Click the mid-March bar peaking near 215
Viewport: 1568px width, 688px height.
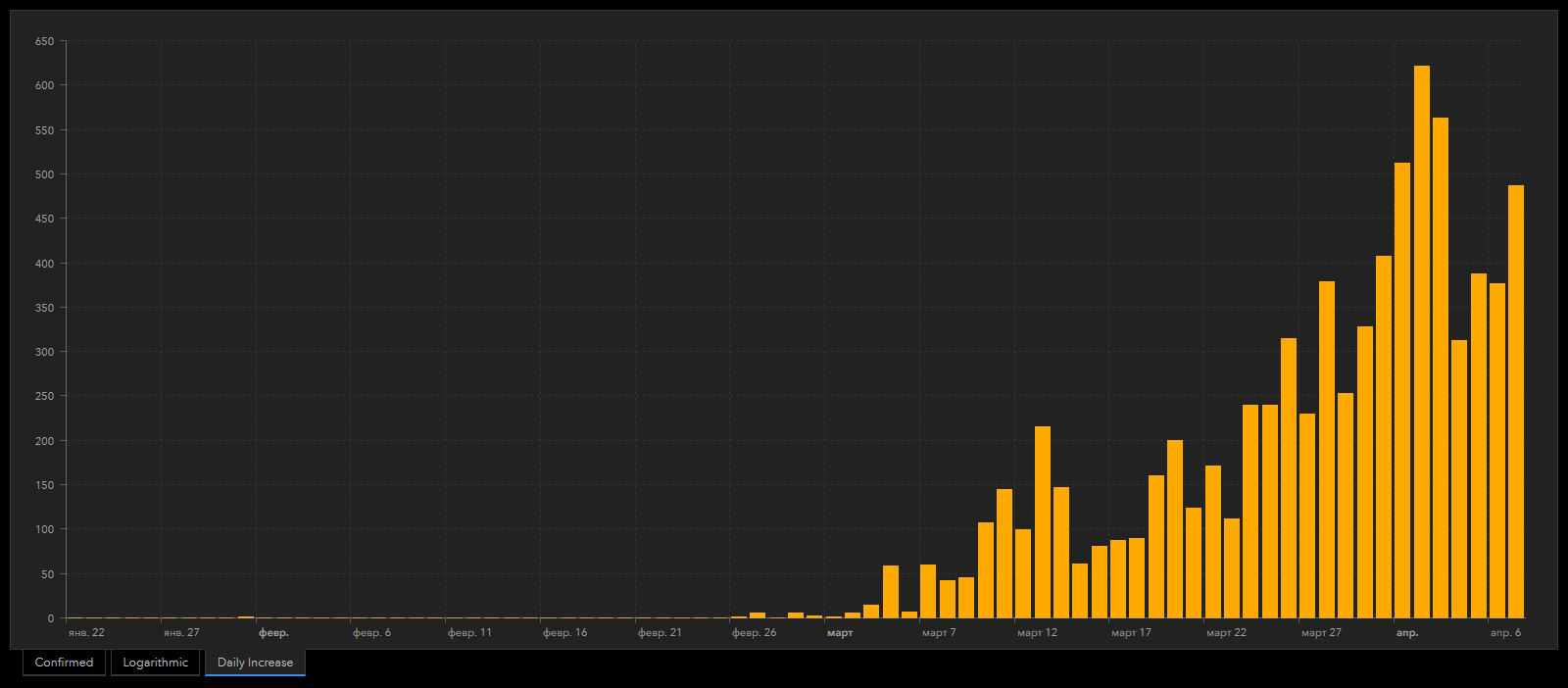tap(1043, 522)
